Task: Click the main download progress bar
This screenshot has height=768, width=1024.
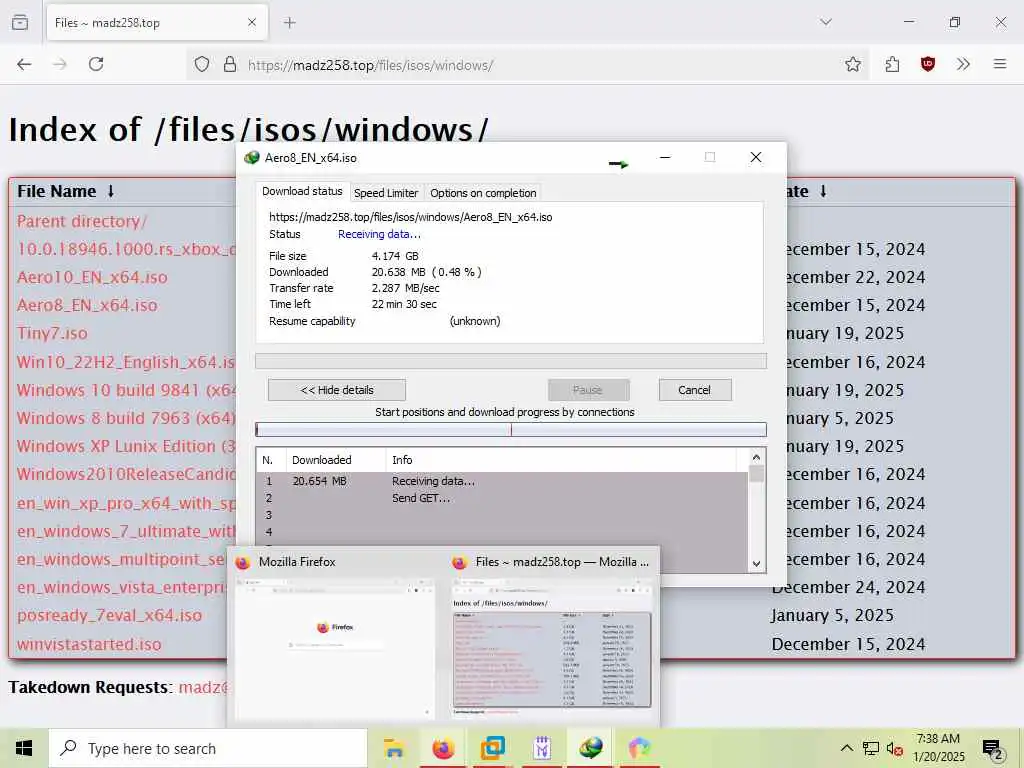Action: [511, 361]
